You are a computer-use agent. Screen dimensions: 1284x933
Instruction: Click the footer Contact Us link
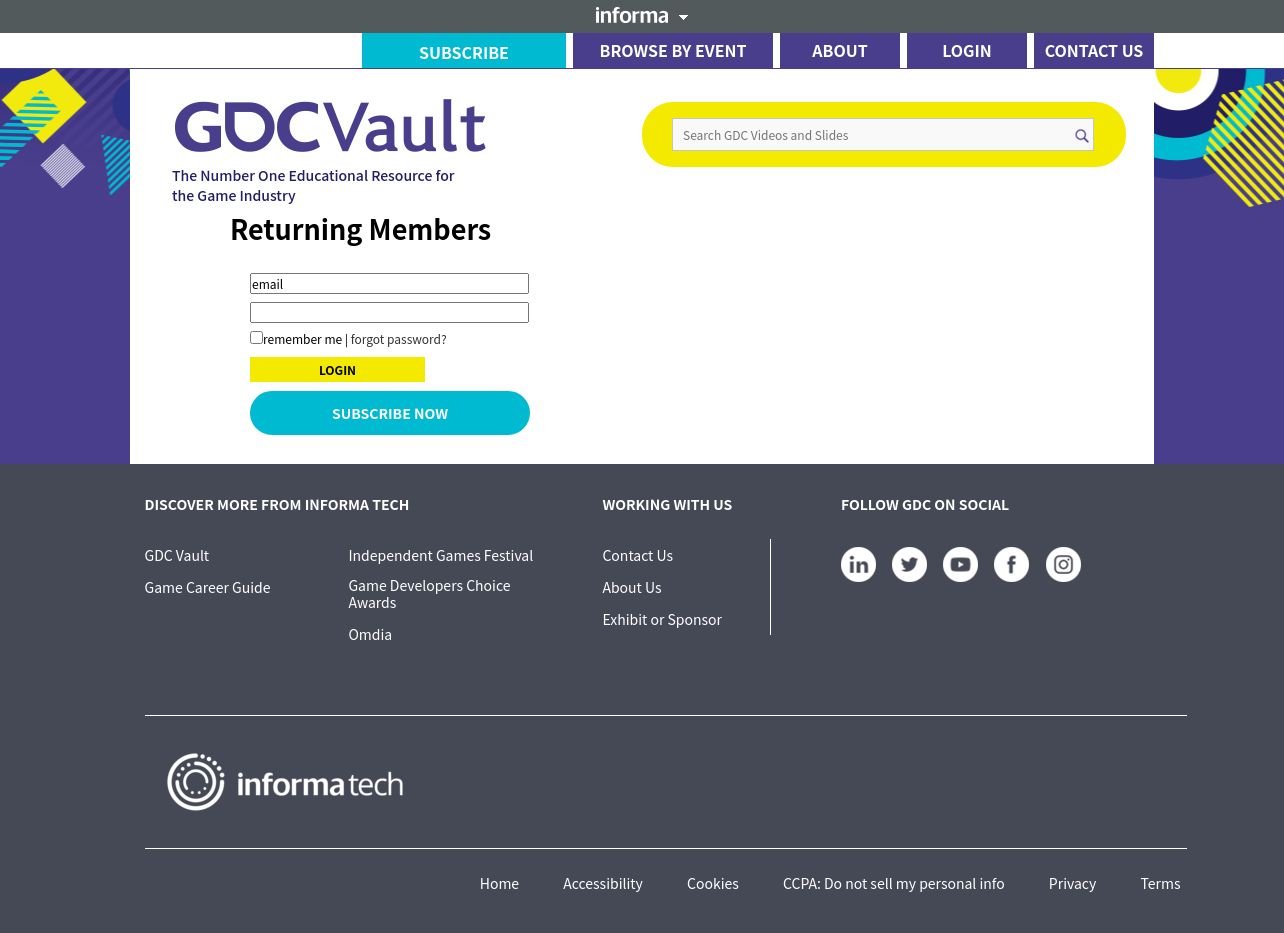pyautogui.click(x=637, y=555)
